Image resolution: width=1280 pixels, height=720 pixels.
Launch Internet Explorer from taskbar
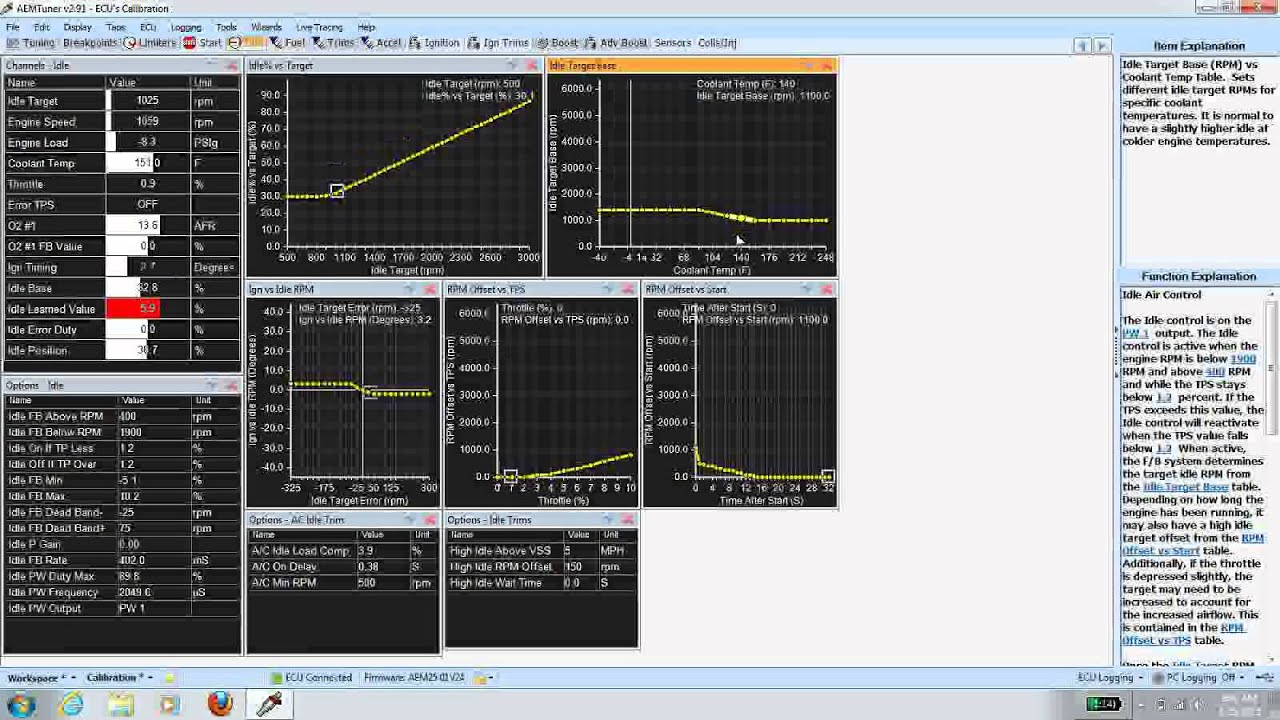pos(71,704)
